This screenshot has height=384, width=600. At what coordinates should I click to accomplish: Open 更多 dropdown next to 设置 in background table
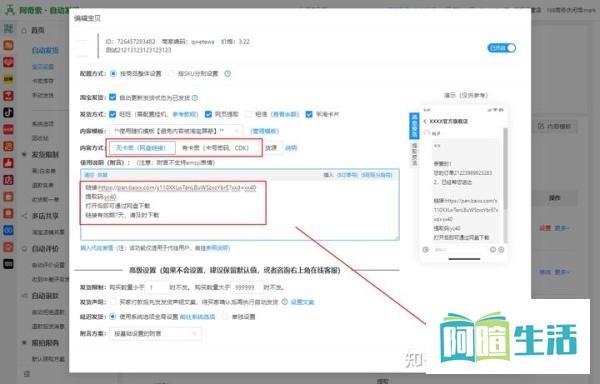(x=562, y=228)
